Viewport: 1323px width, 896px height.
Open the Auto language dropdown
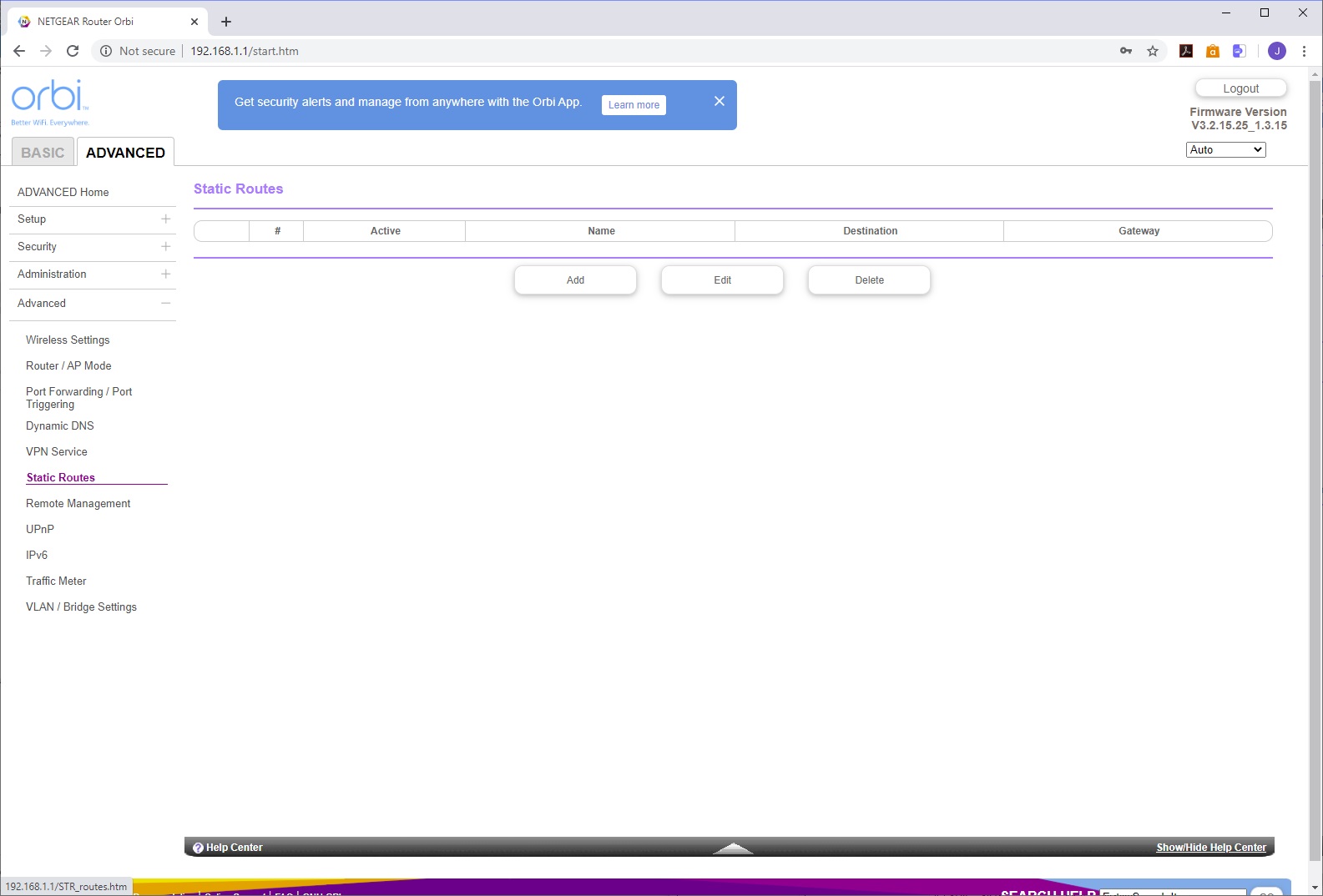coord(1226,149)
